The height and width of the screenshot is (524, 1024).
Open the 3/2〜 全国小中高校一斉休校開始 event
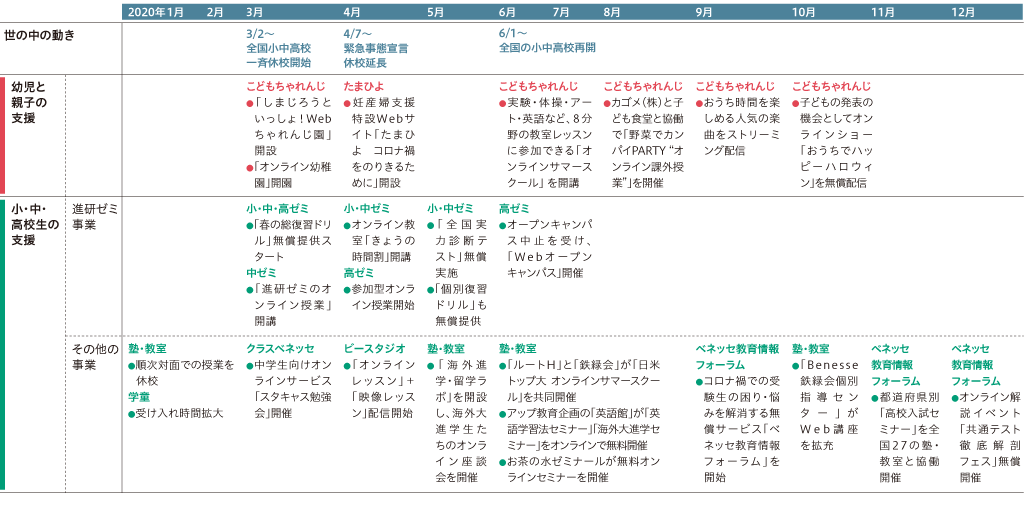(x=279, y=47)
